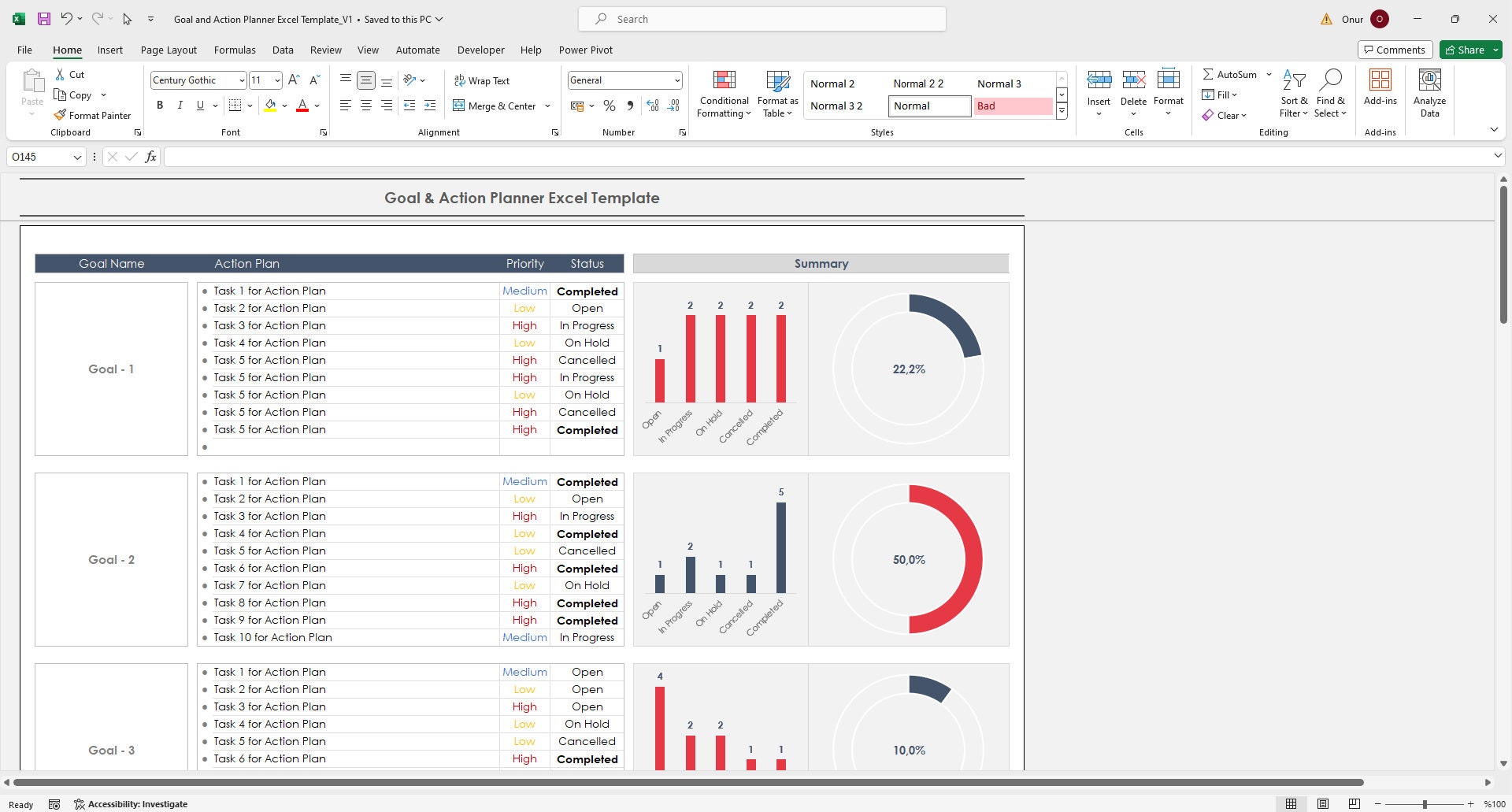The width and height of the screenshot is (1512, 812).
Task: Select the Bad cell style
Action: tap(1013, 106)
